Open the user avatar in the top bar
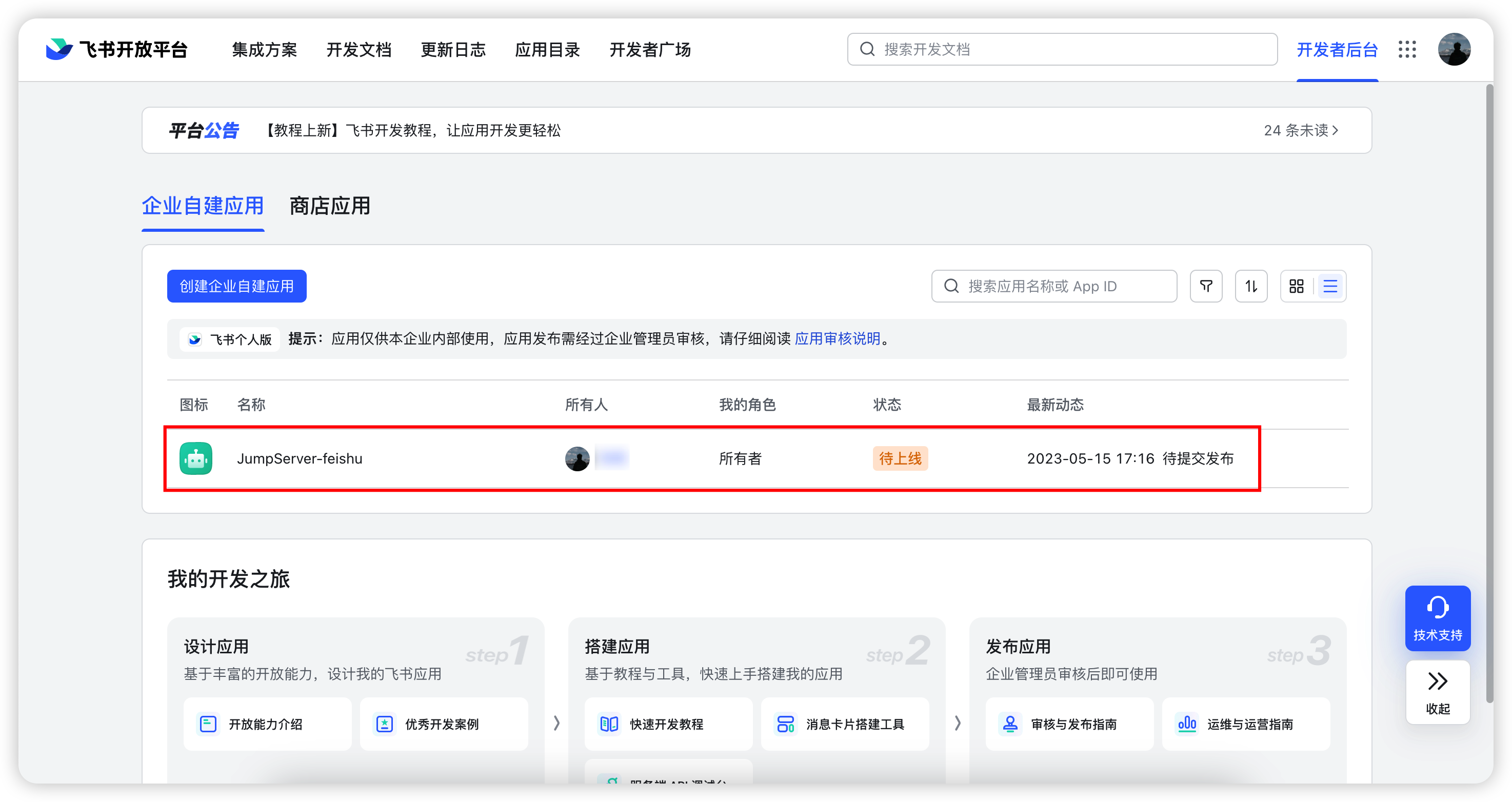 tap(1454, 49)
